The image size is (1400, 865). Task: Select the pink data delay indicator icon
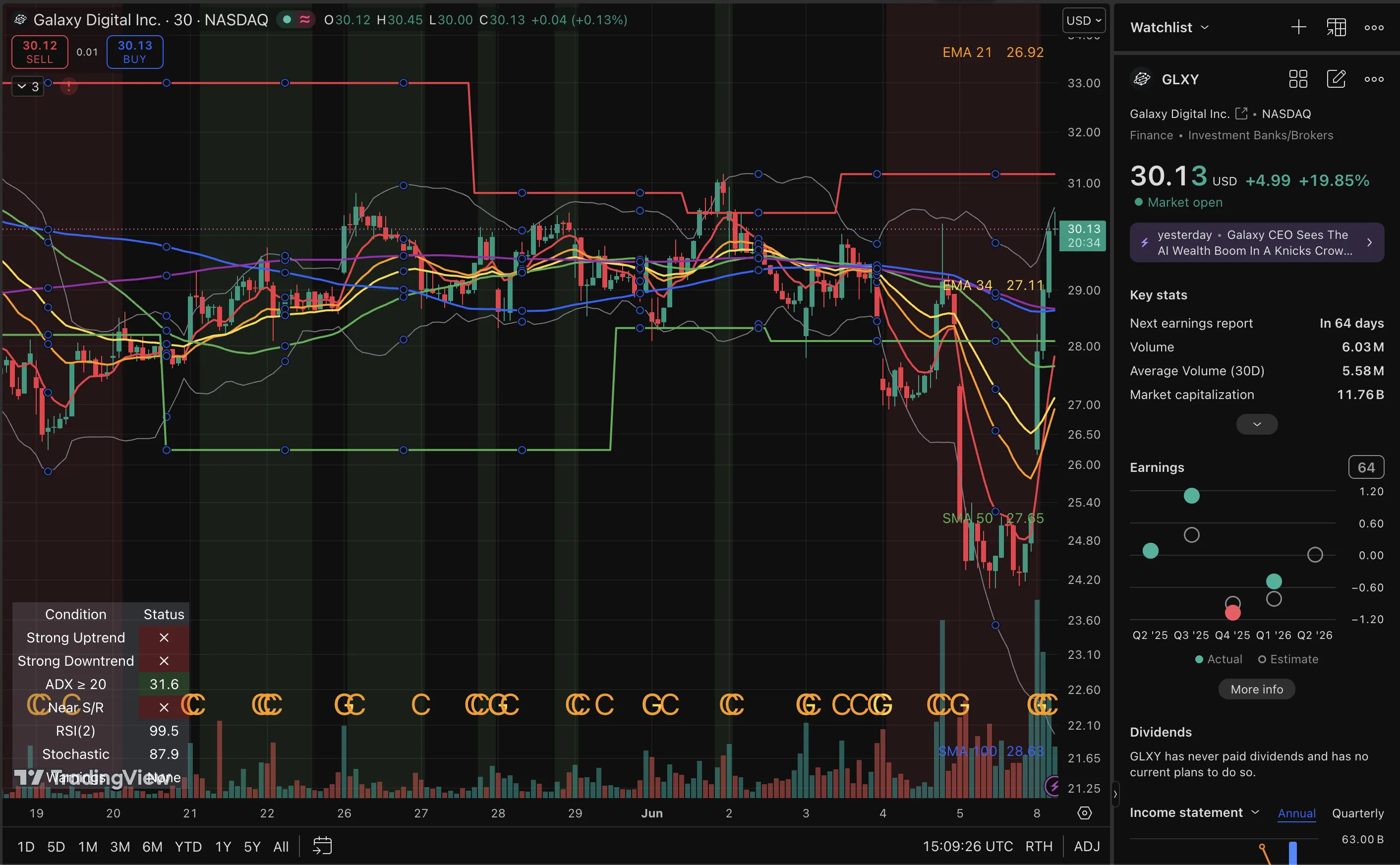click(x=305, y=19)
